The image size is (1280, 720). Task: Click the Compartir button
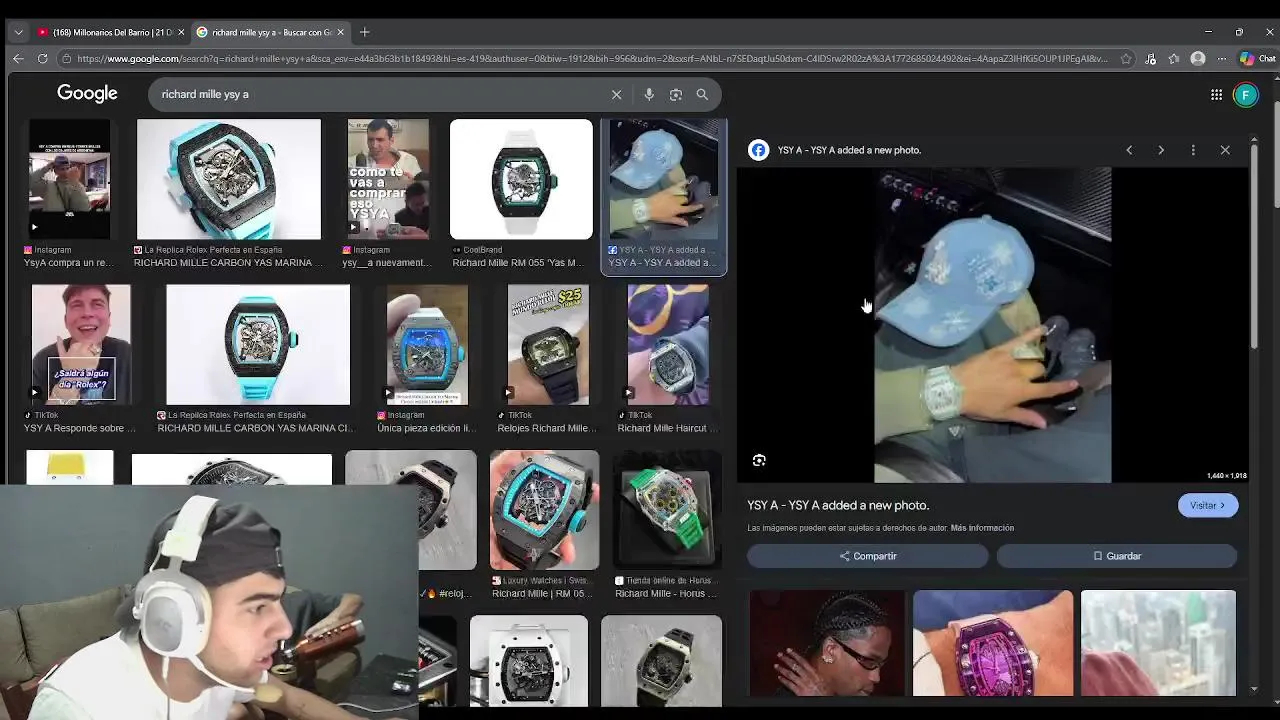(868, 556)
